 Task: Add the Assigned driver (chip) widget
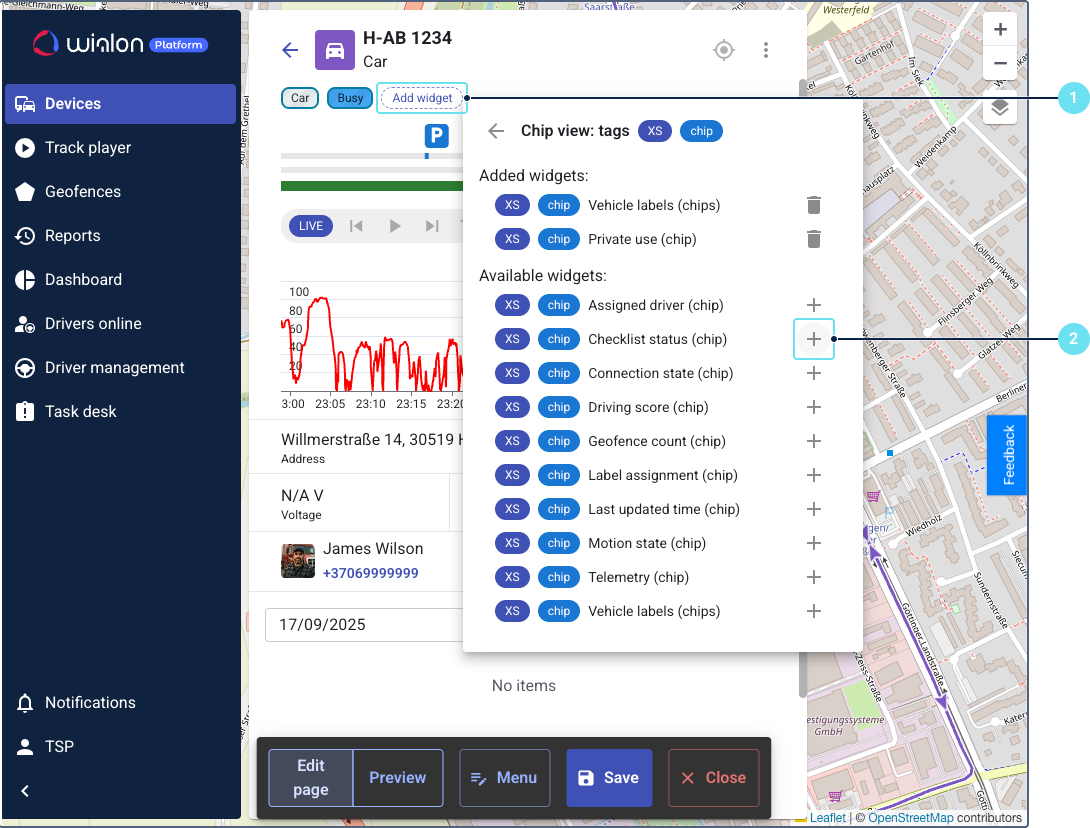[x=814, y=305]
